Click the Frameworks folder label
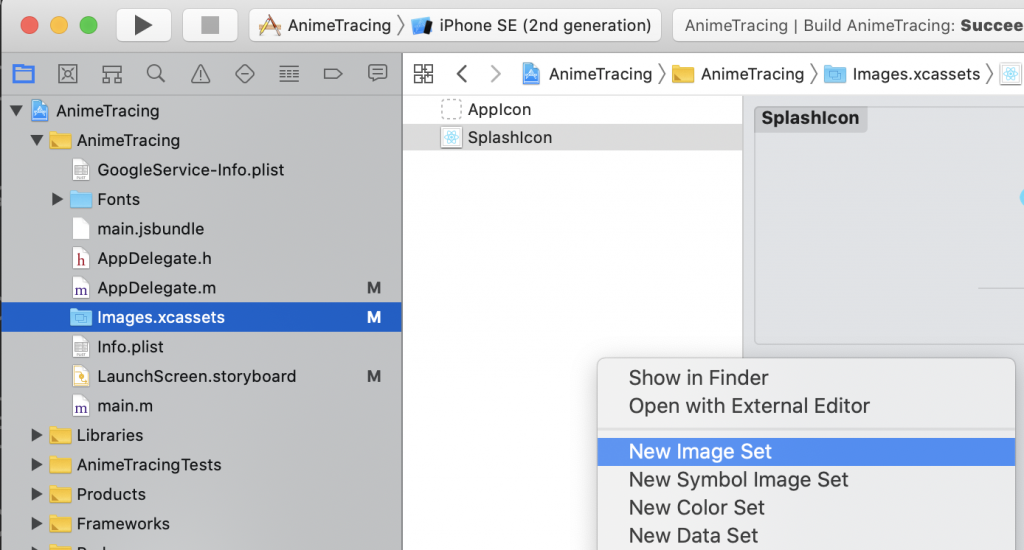Screen dimensions: 1024x550 click(123, 523)
